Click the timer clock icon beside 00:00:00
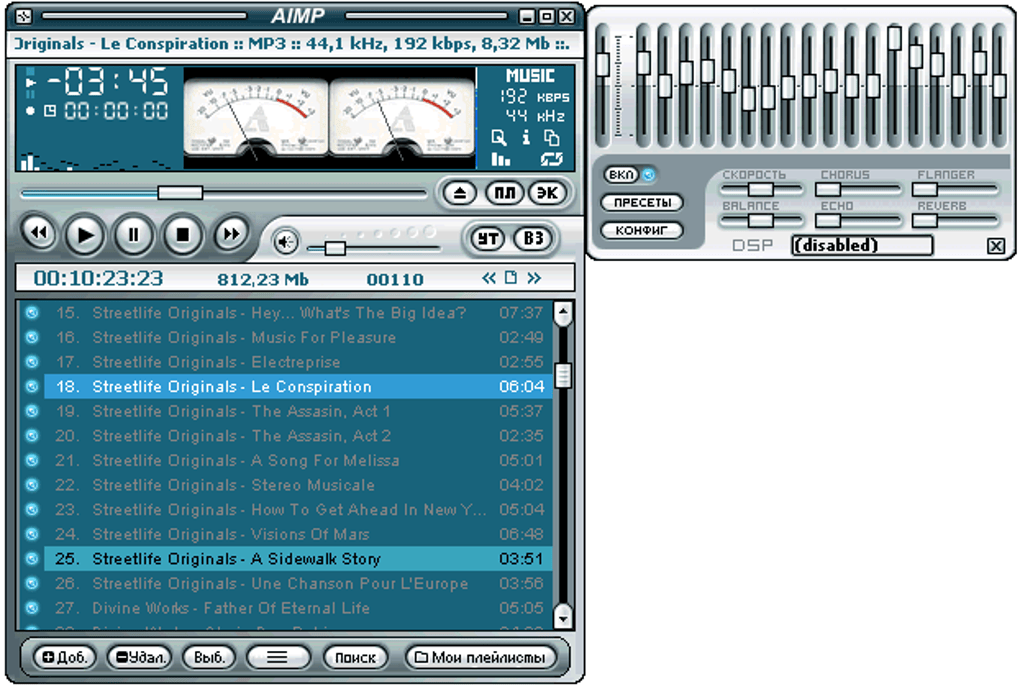 (x=50, y=111)
